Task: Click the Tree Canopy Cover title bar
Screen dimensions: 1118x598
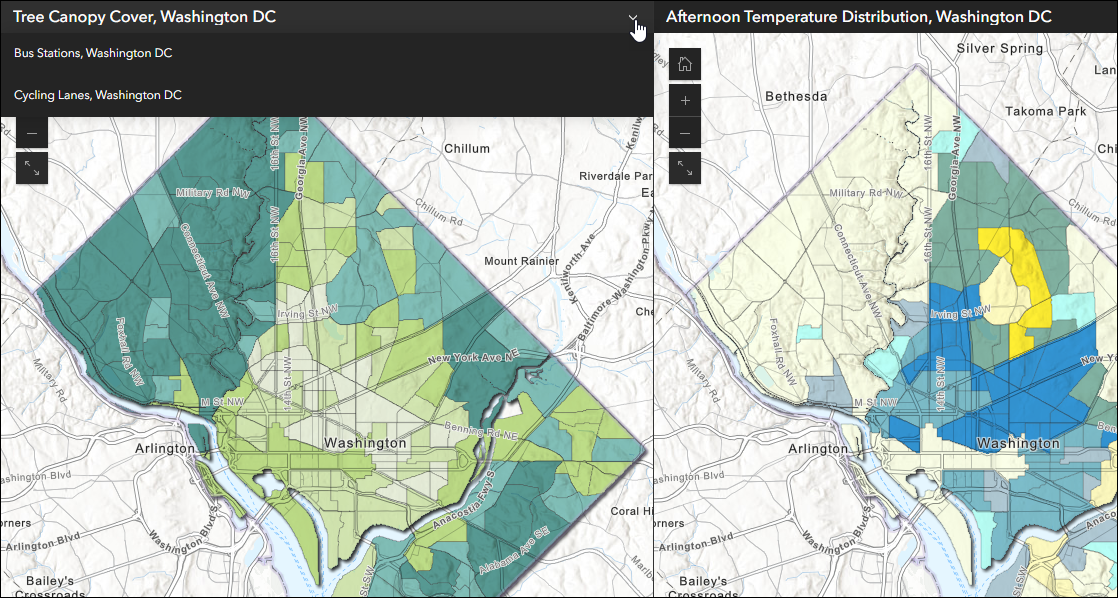Action: pos(327,17)
